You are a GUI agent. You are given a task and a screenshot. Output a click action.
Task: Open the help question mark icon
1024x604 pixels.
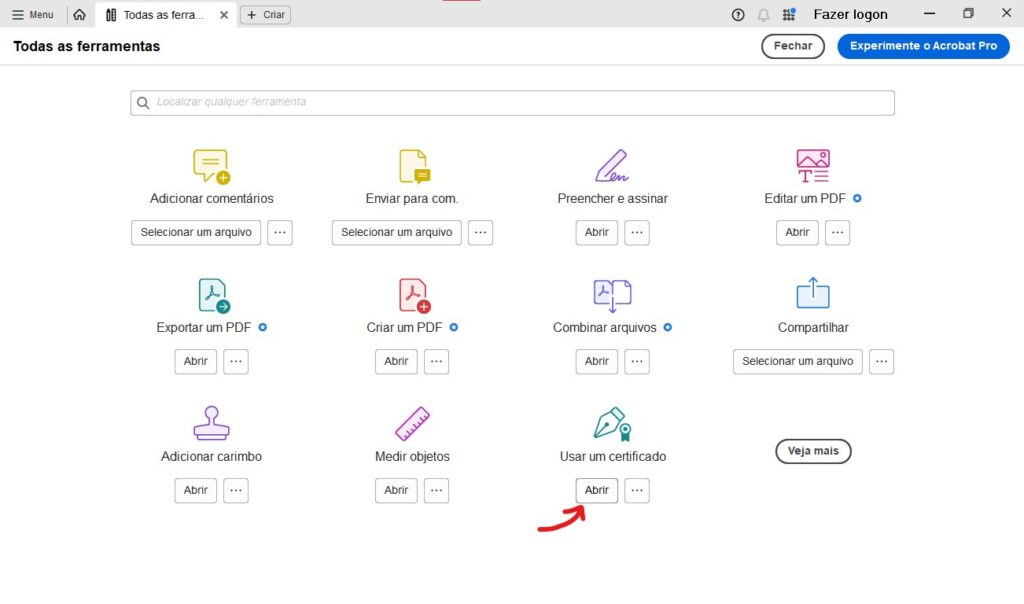[738, 14]
